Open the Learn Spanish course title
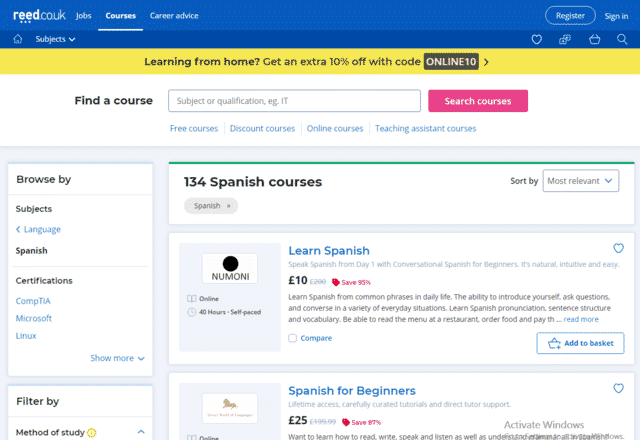The image size is (640, 440). (329, 251)
